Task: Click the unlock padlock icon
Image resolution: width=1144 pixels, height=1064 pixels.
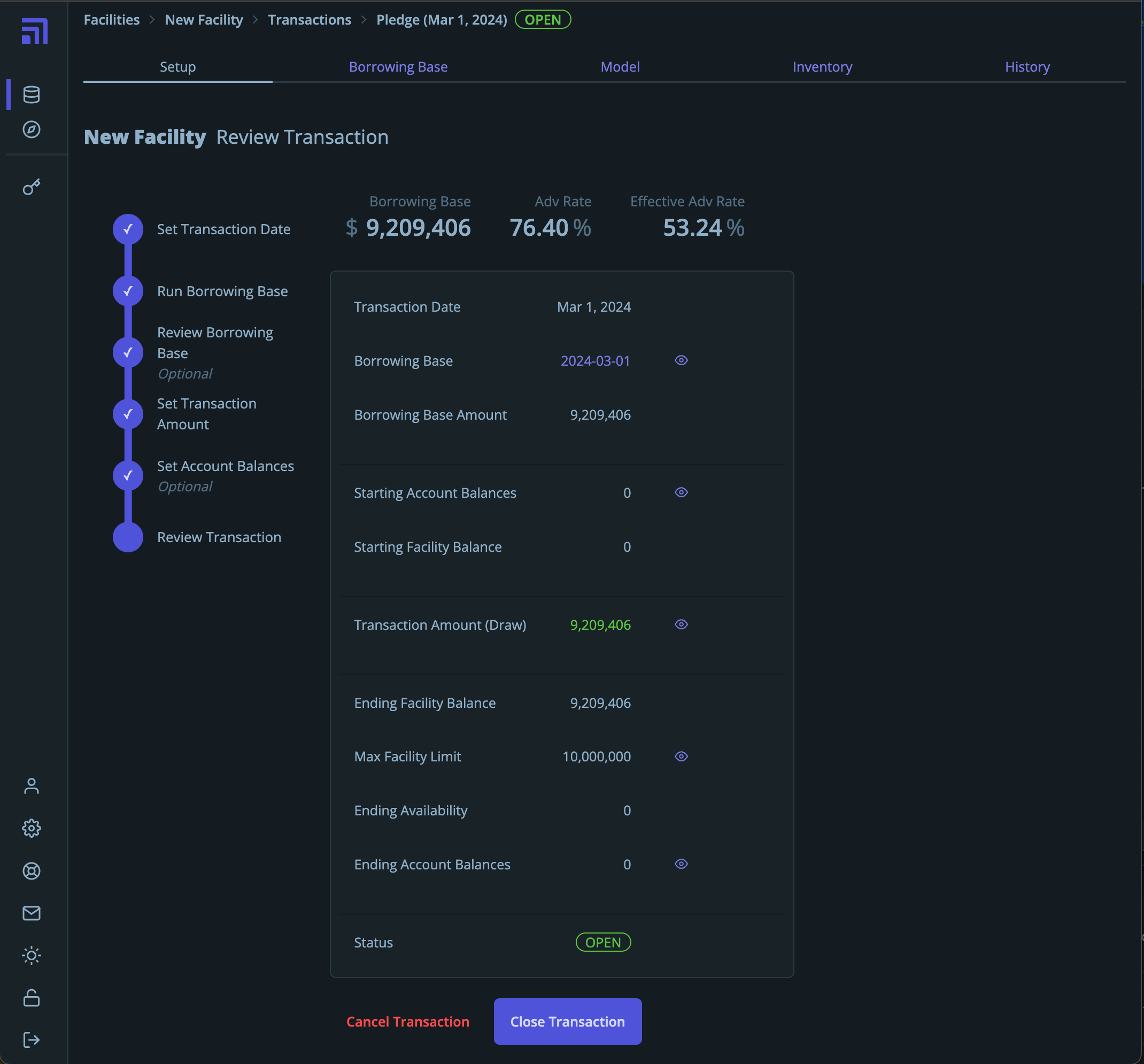Action: 31,998
